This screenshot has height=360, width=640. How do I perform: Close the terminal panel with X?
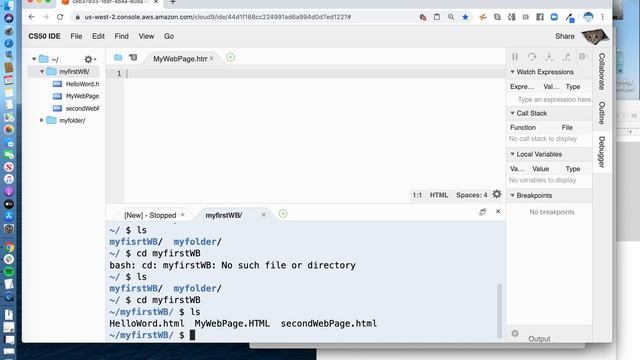point(498,211)
